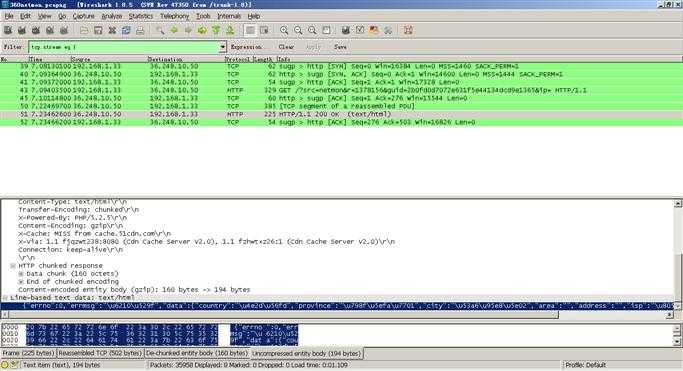Open the Telephony menu

[x=174, y=16]
